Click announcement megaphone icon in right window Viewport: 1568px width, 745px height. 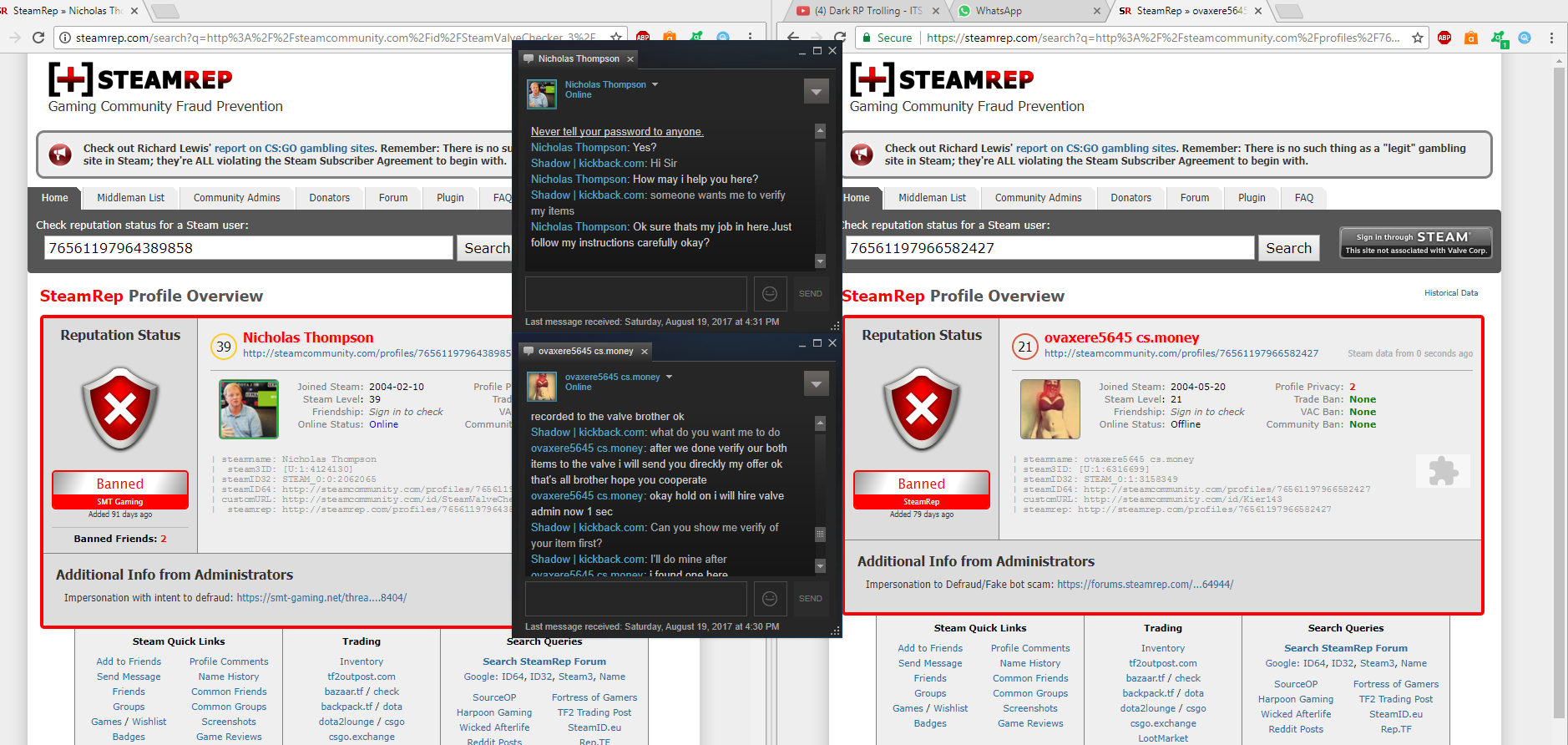862,155
